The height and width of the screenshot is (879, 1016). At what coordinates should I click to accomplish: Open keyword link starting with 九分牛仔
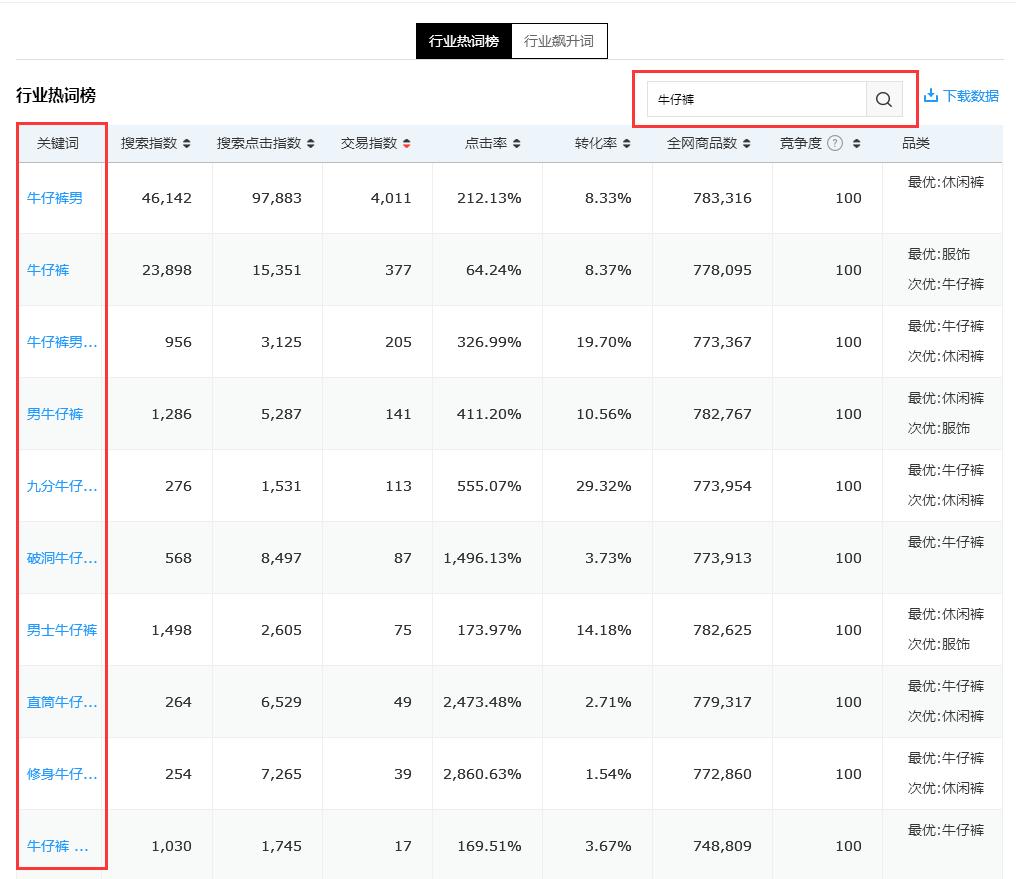62,486
